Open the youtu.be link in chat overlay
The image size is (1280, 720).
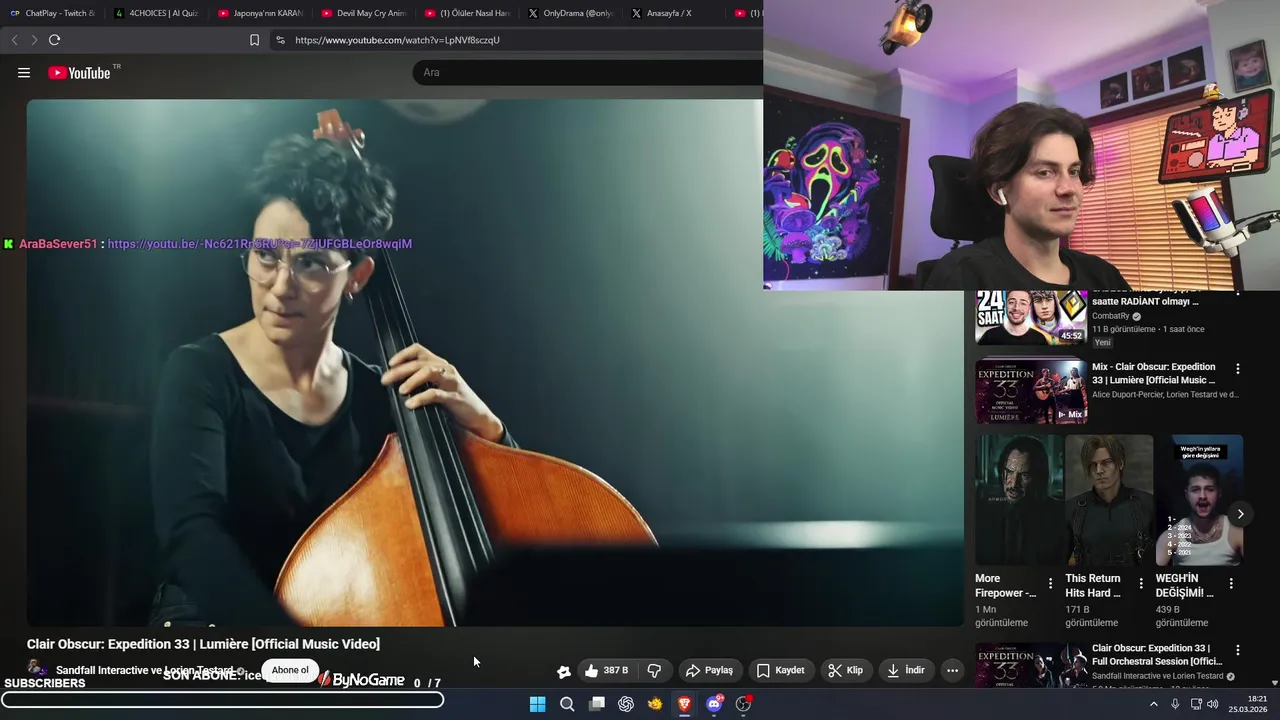pyautogui.click(x=259, y=244)
